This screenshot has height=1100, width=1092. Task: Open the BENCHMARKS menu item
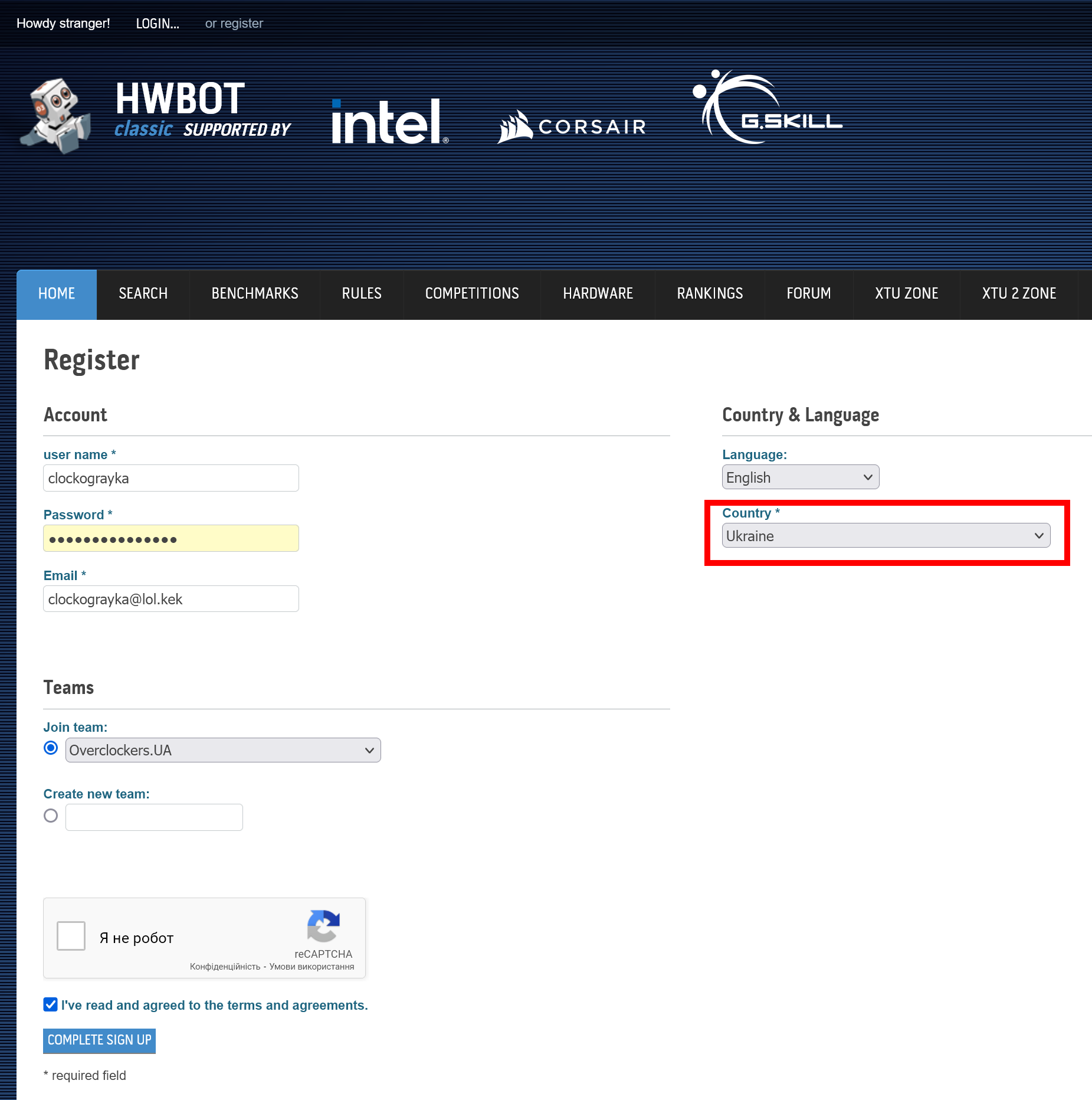(255, 294)
